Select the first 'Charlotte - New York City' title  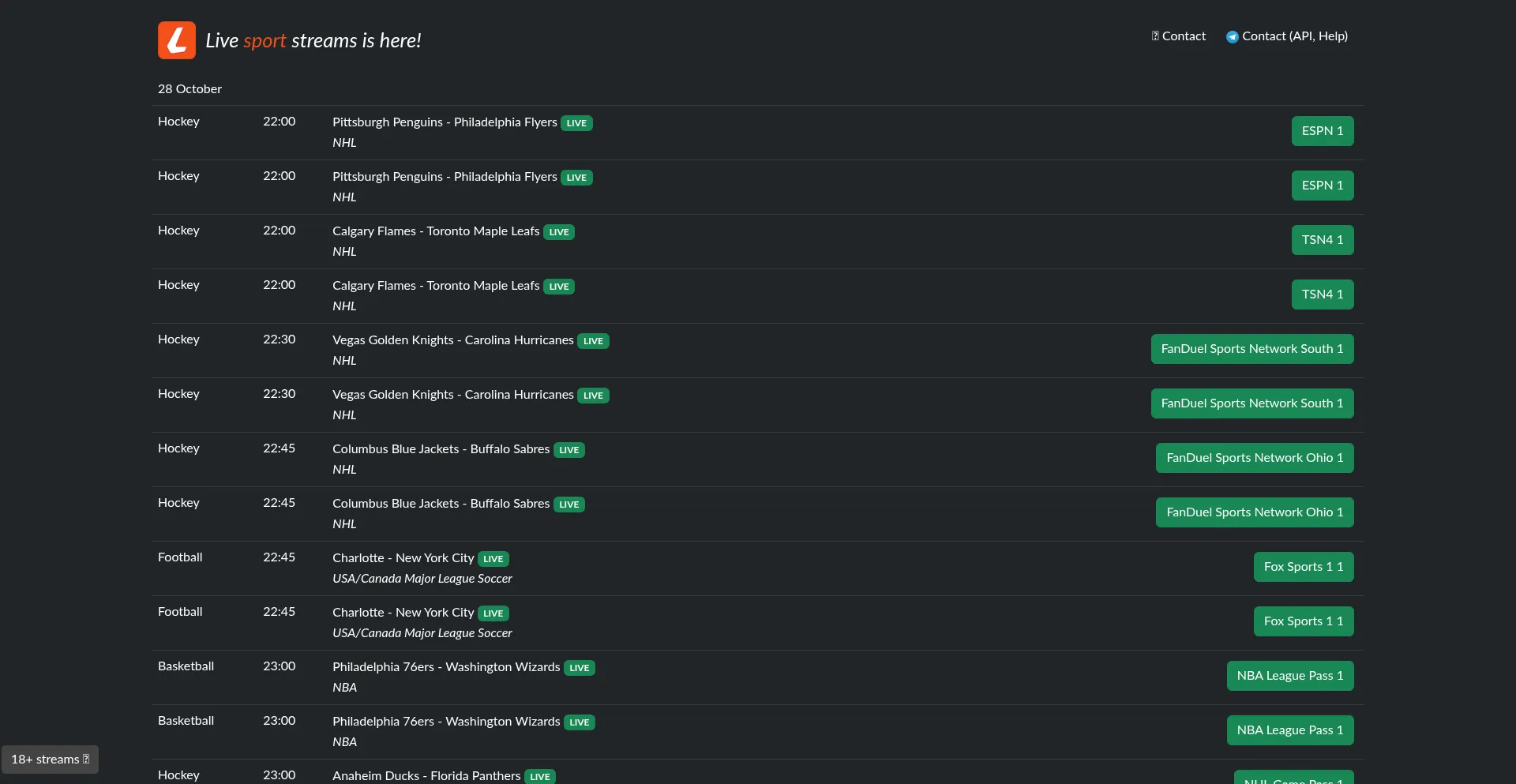tap(403, 558)
